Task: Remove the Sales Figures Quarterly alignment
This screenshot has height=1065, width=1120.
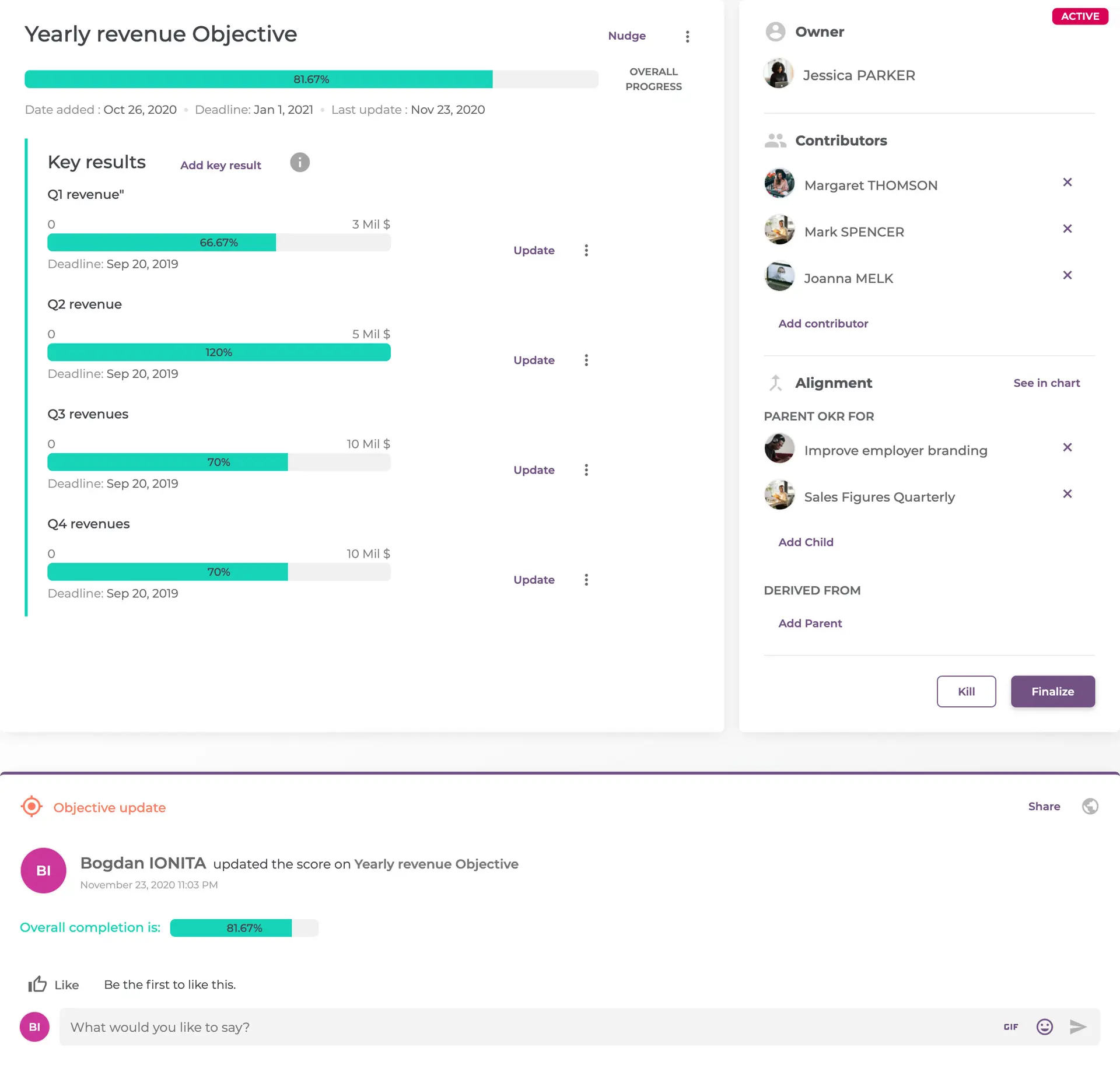Action: [x=1067, y=494]
